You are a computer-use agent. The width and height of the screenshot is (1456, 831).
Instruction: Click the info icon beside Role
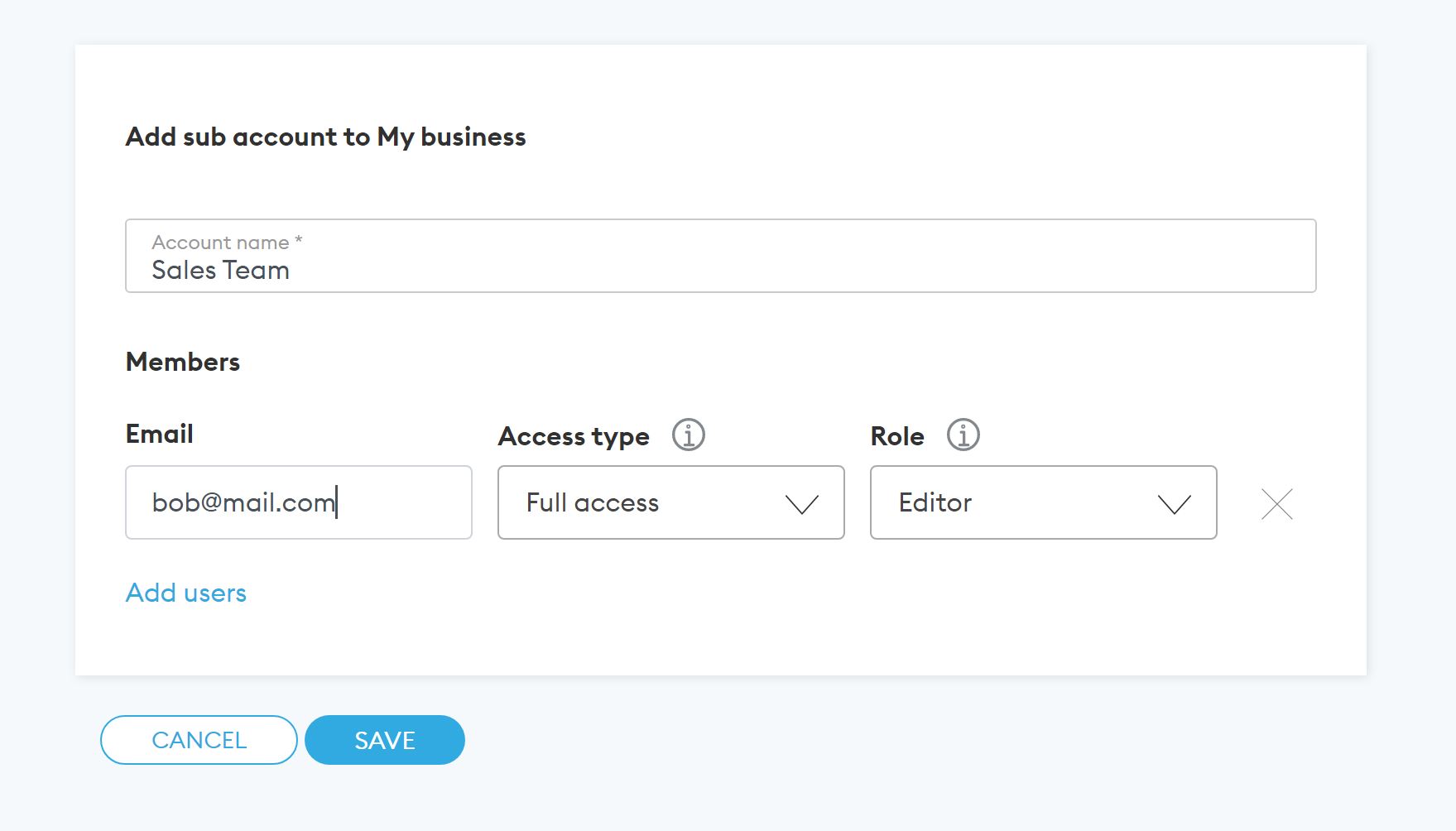(x=963, y=433)
